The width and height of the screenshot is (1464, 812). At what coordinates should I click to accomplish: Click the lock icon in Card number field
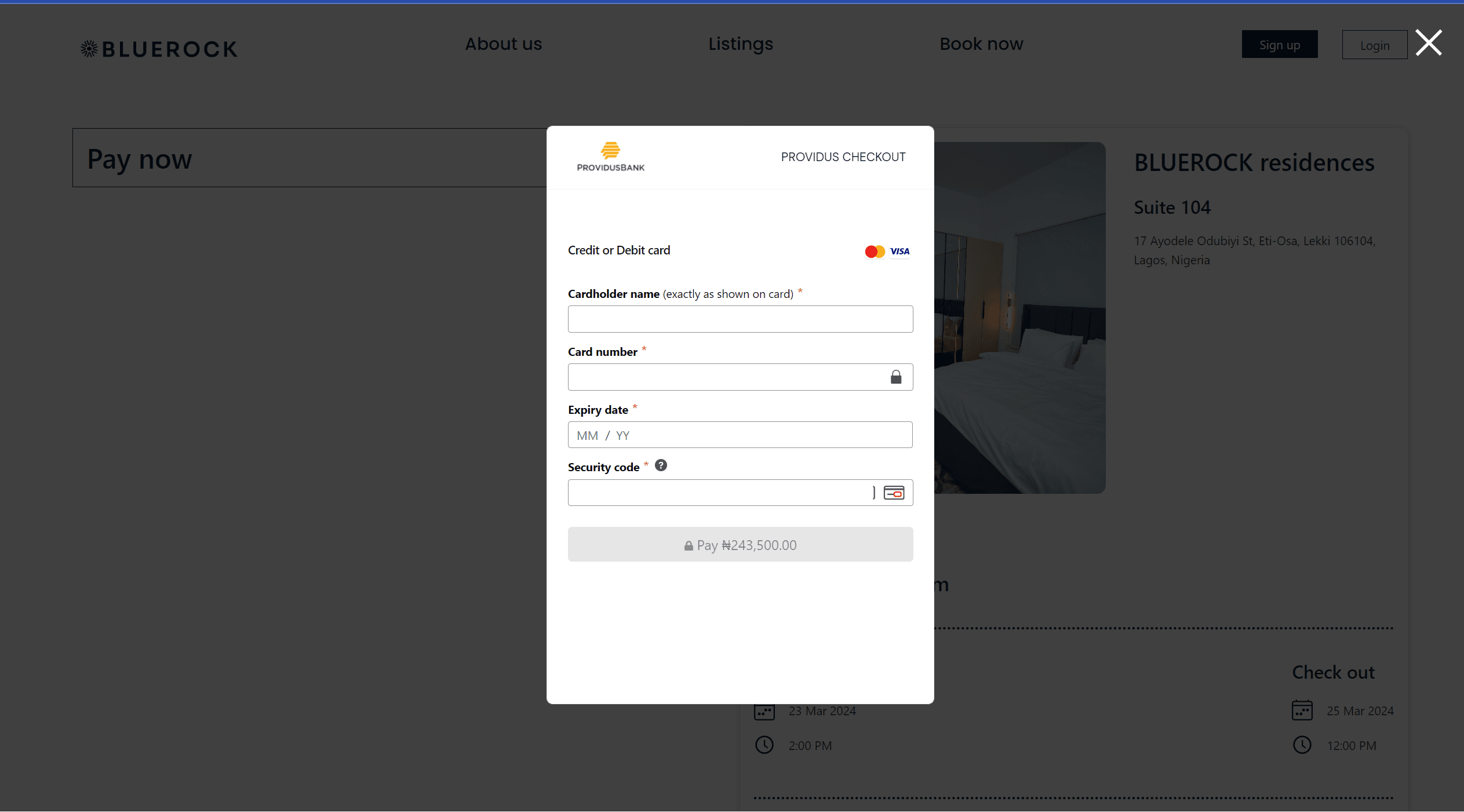point(896,377)
